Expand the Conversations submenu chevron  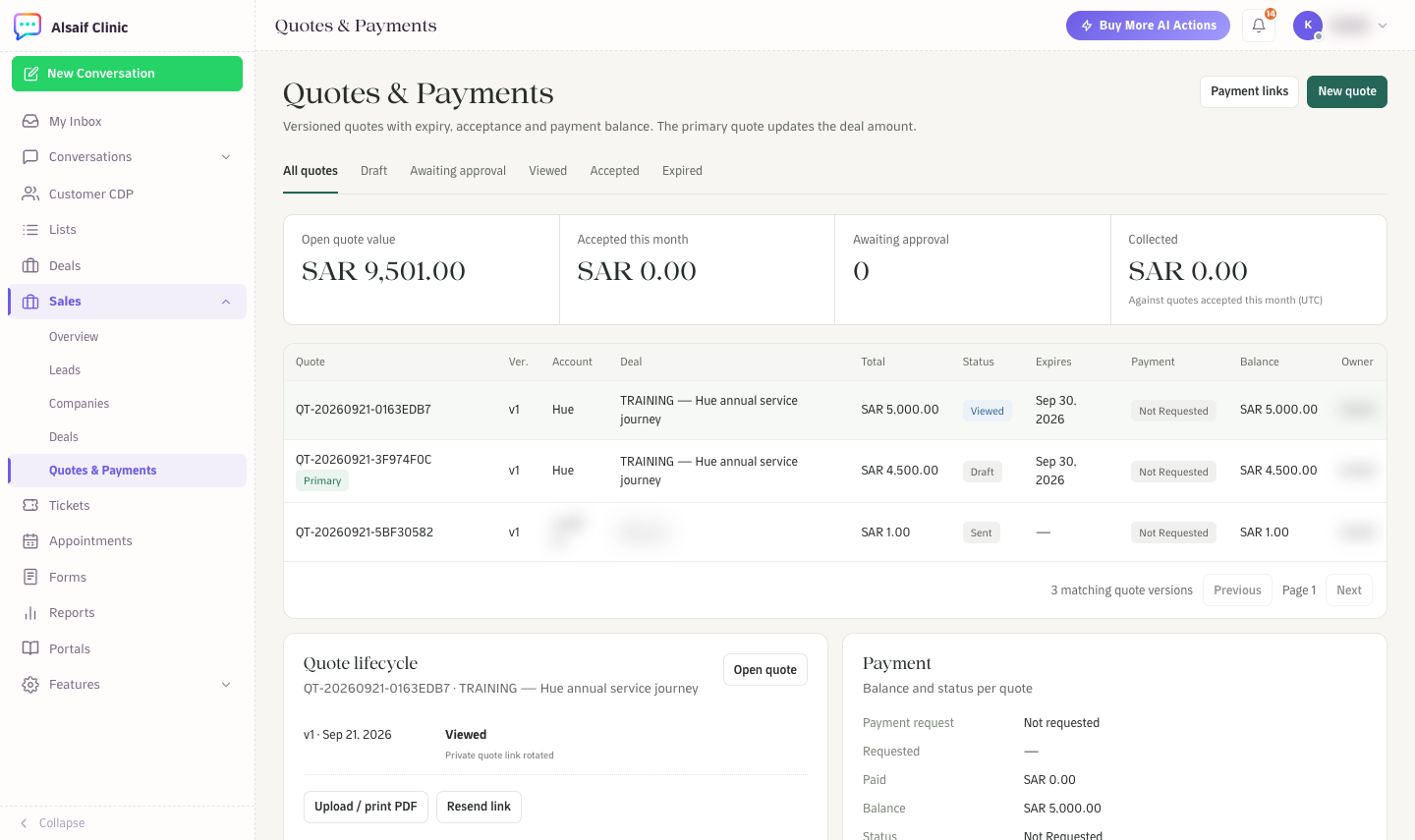(226, 157)
